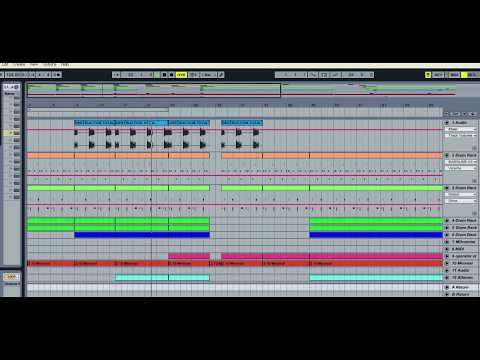Toggle the arrangement Loop switch
The width and height of the screenshot is (480, 360).
click(324, 75)
